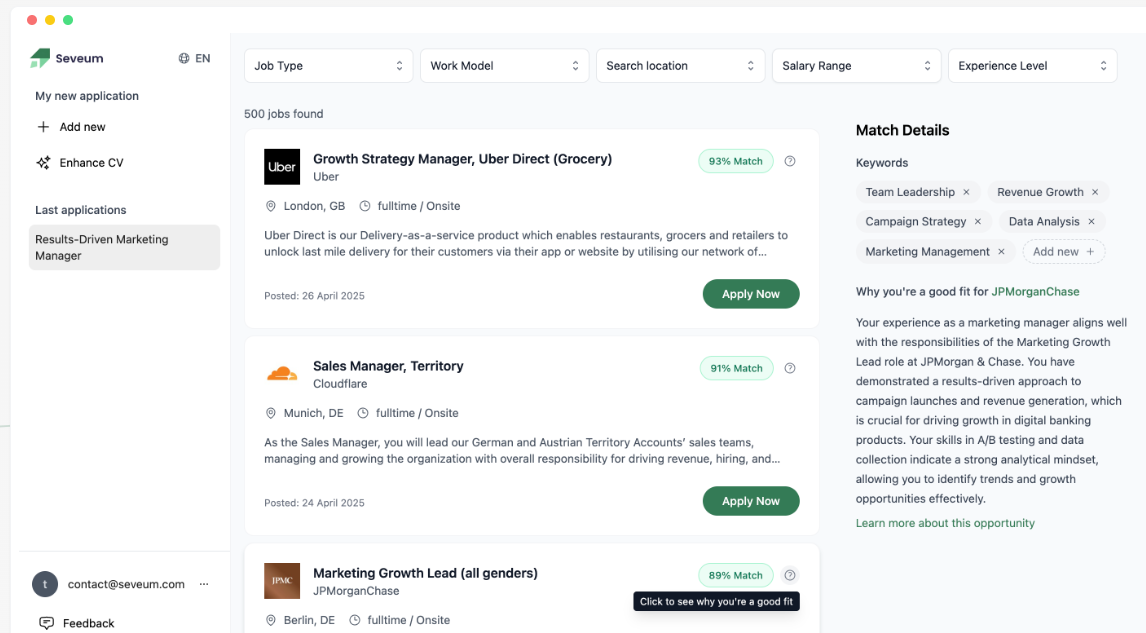
Task: Click the help icon beside 91% Match
Action: (790, 368)
